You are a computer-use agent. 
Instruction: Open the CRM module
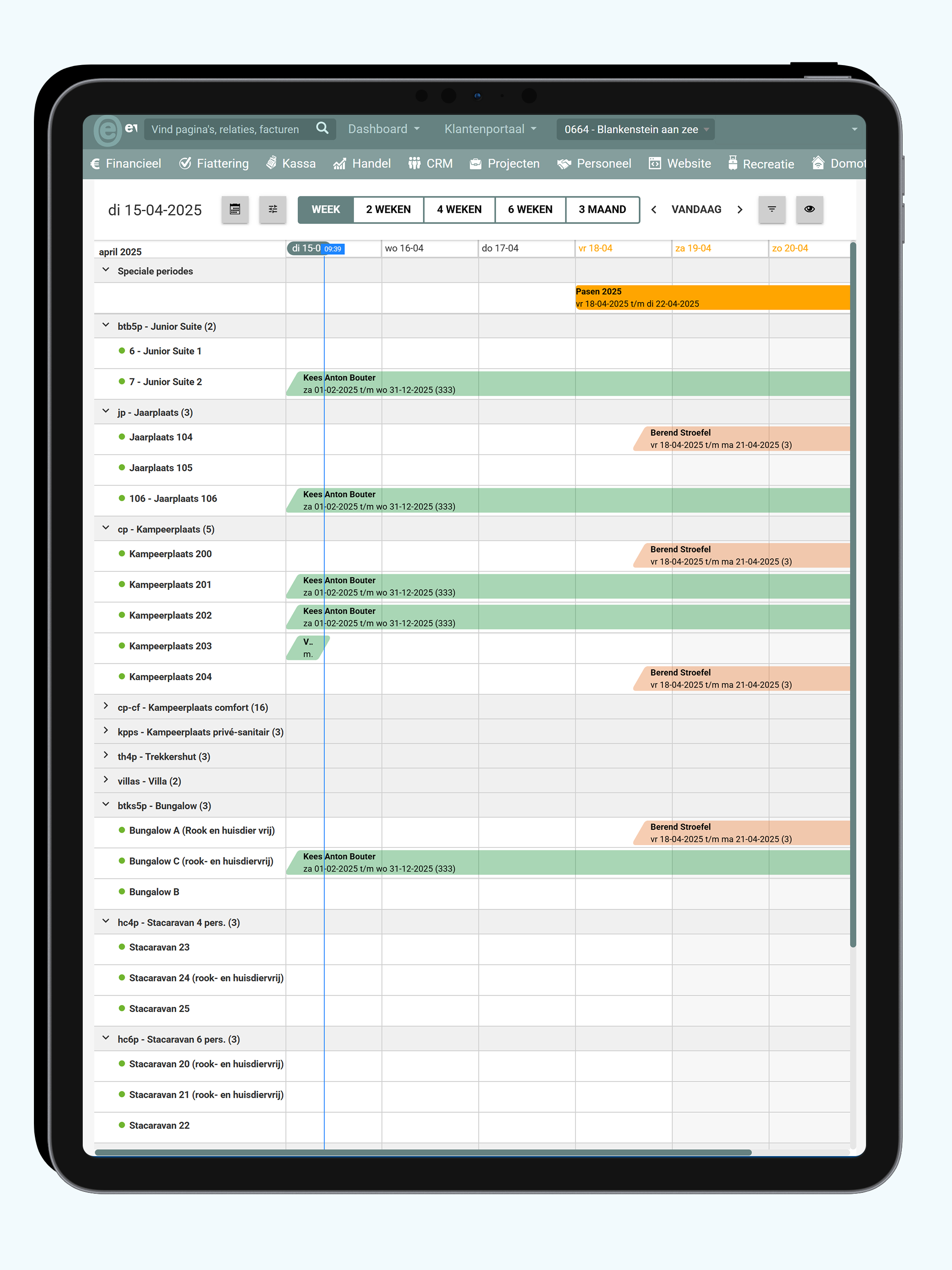(430, 164)
